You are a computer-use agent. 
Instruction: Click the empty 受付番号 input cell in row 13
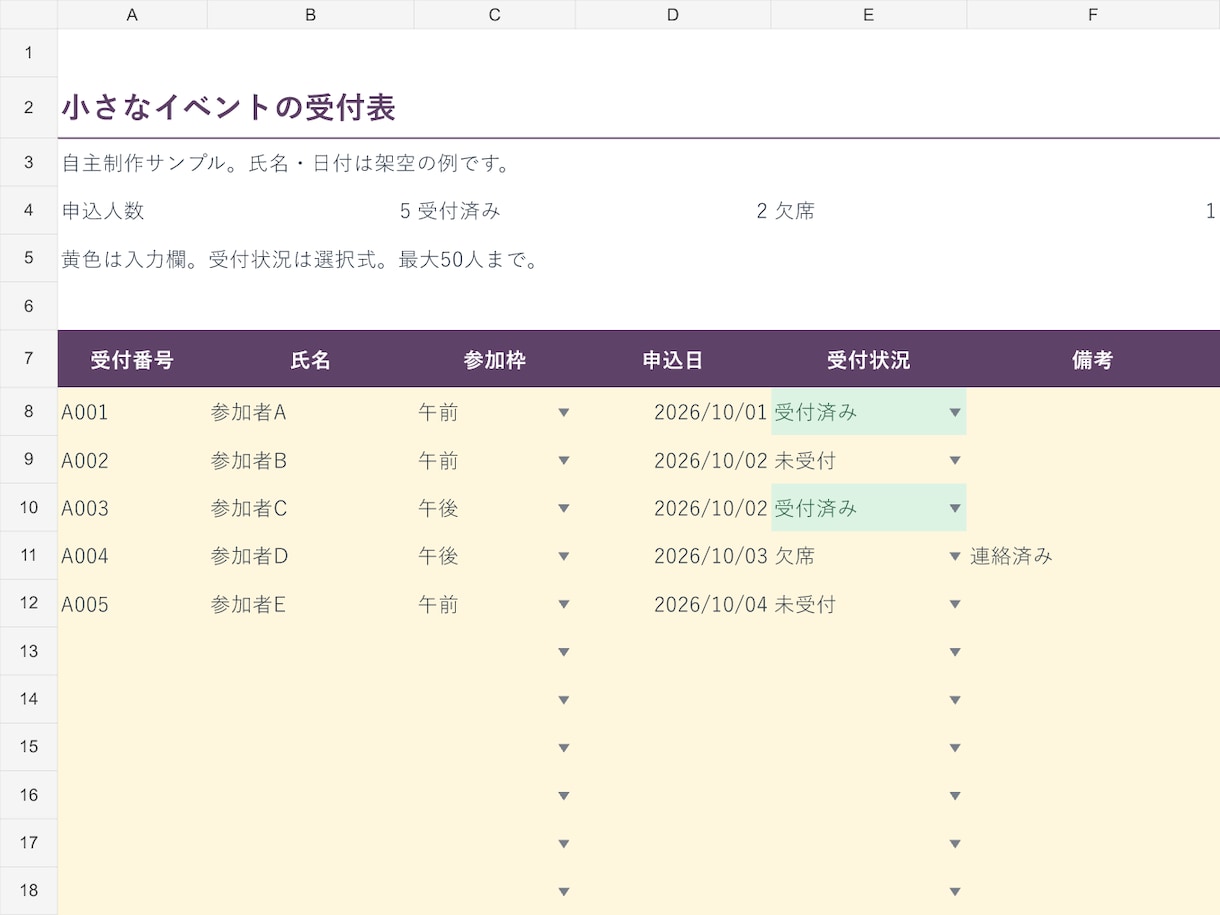point(133,652)
